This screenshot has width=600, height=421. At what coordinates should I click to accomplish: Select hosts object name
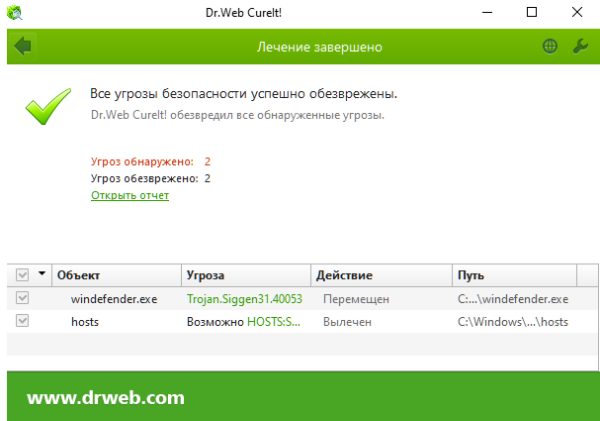tap(85, 322)
